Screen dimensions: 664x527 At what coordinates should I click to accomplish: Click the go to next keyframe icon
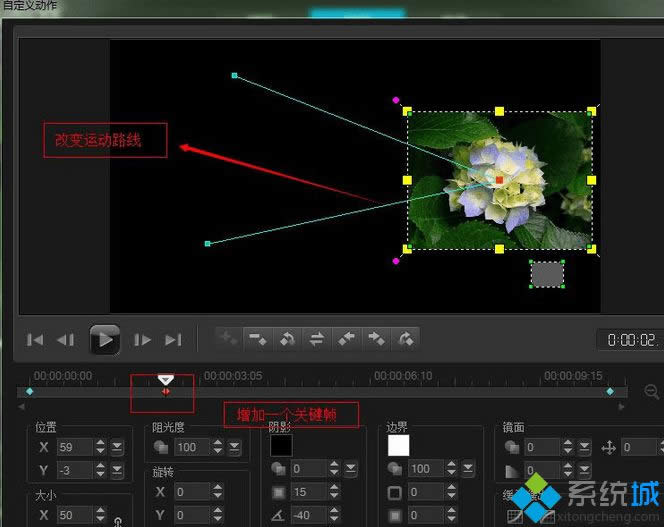click(x=376, y=339)
